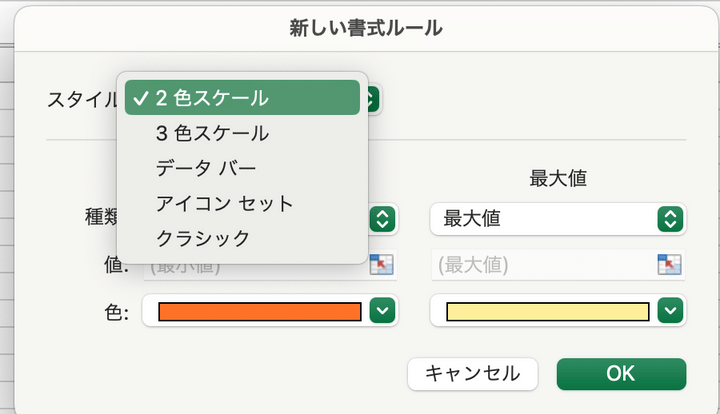Open the yellow maximum color dropdown arrow
720x414 pixels.
pos(669,312)
